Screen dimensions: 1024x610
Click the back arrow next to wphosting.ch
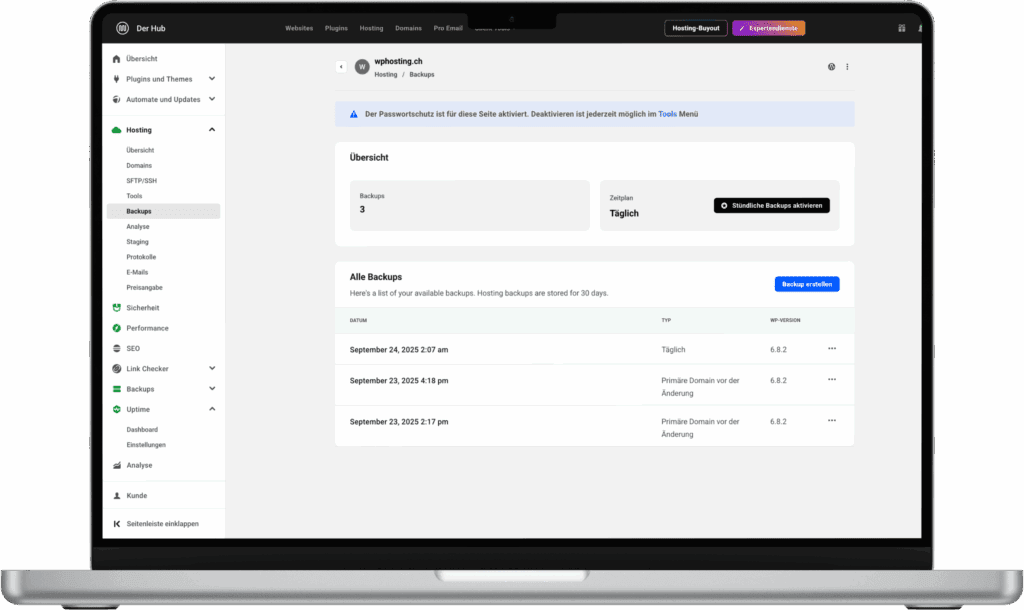(x=341, y=66)
